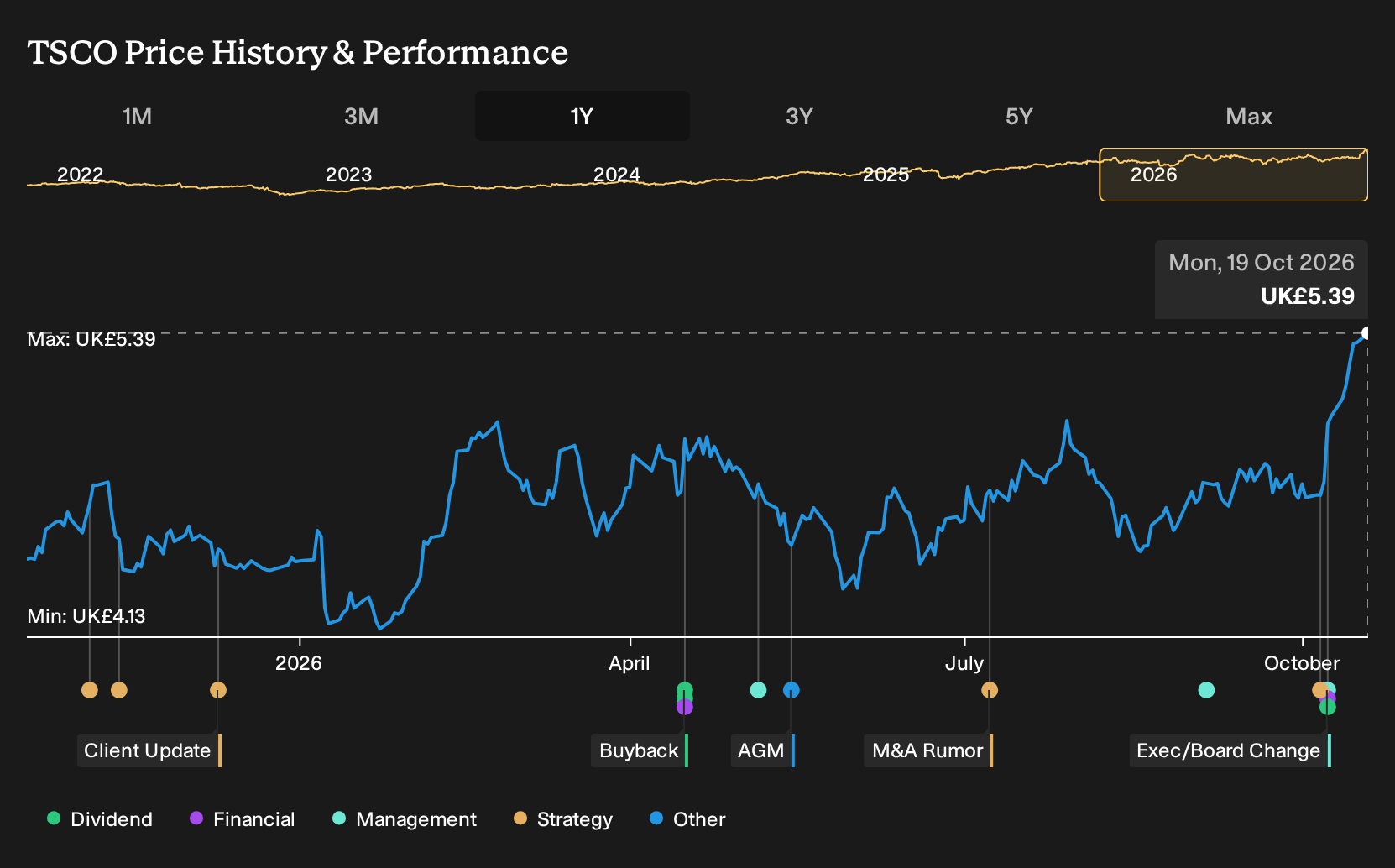Image resolution: width=1395 pixels, height=868 pixels.
Task: Select the UK£5.39 tooltip price
Action: [1308, 296]
